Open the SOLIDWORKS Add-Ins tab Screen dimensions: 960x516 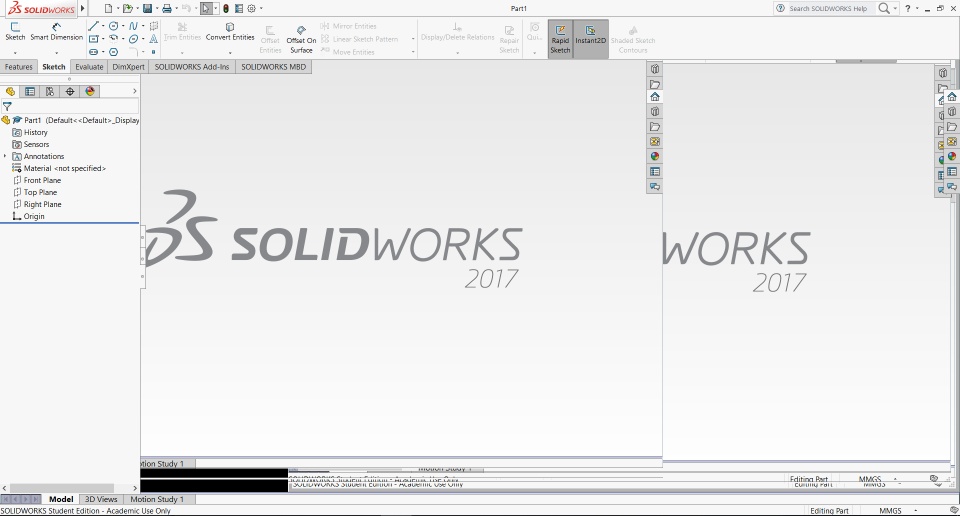[x=192, y=67]
